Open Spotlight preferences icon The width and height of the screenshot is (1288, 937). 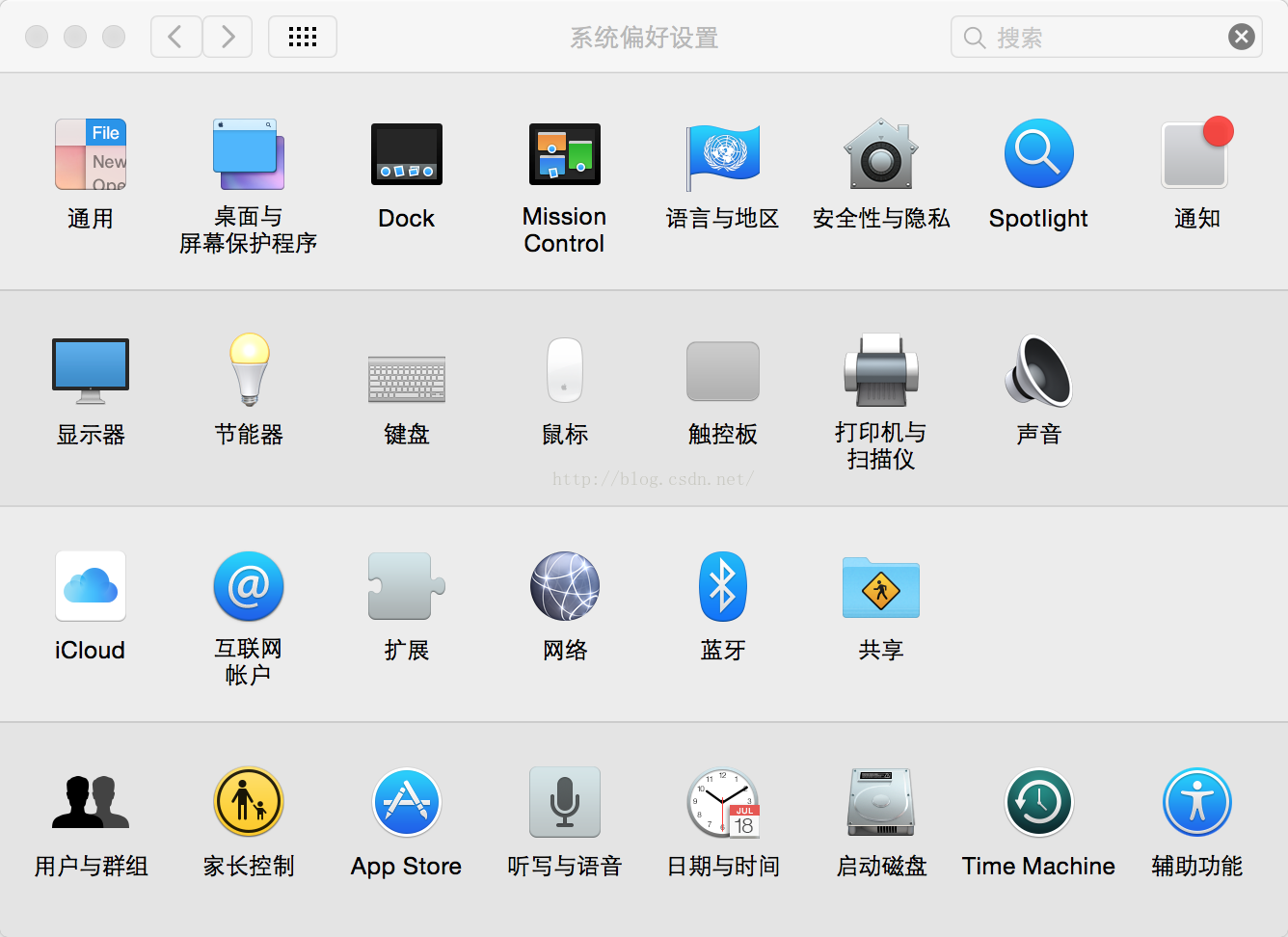[1039, 154]
